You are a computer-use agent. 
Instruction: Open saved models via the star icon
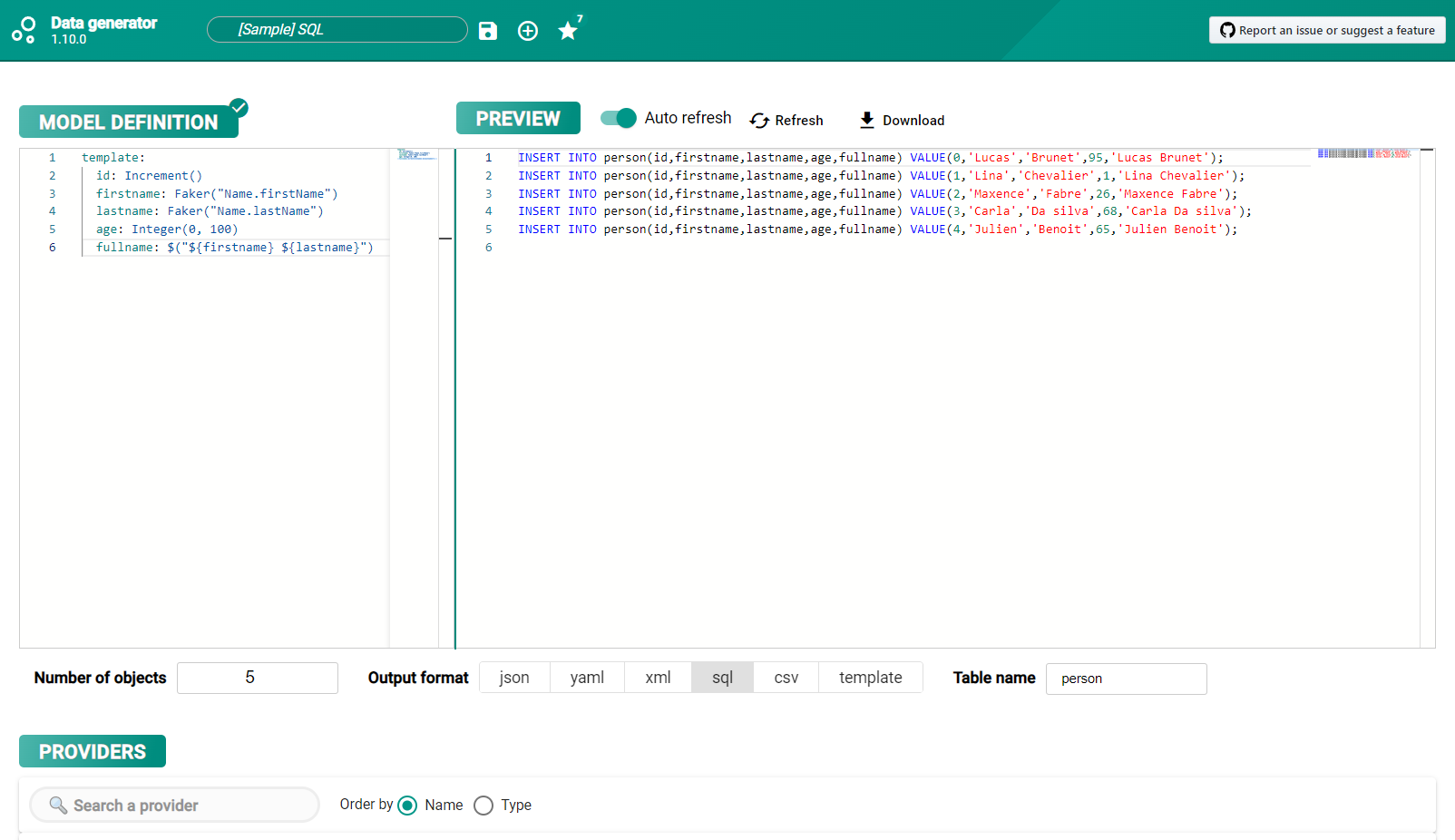click(568, 31)
